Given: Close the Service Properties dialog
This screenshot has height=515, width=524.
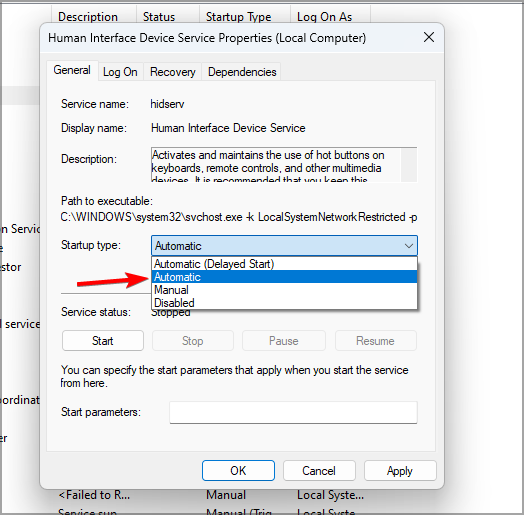Looking at the screenshot, I should (429, 37).
